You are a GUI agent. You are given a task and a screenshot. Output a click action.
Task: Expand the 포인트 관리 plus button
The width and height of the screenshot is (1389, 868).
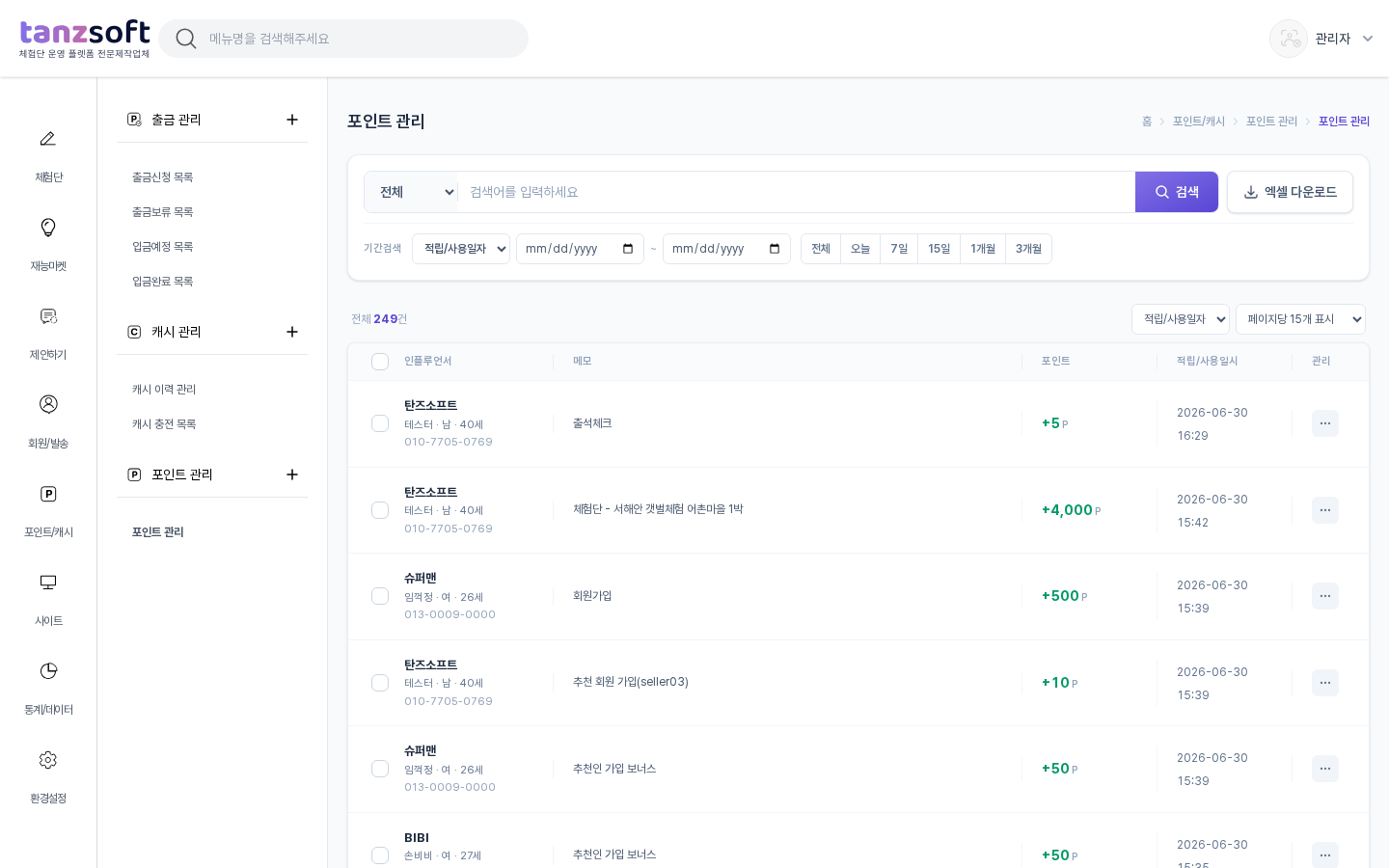pyautogui.click(x=292, y=475)
